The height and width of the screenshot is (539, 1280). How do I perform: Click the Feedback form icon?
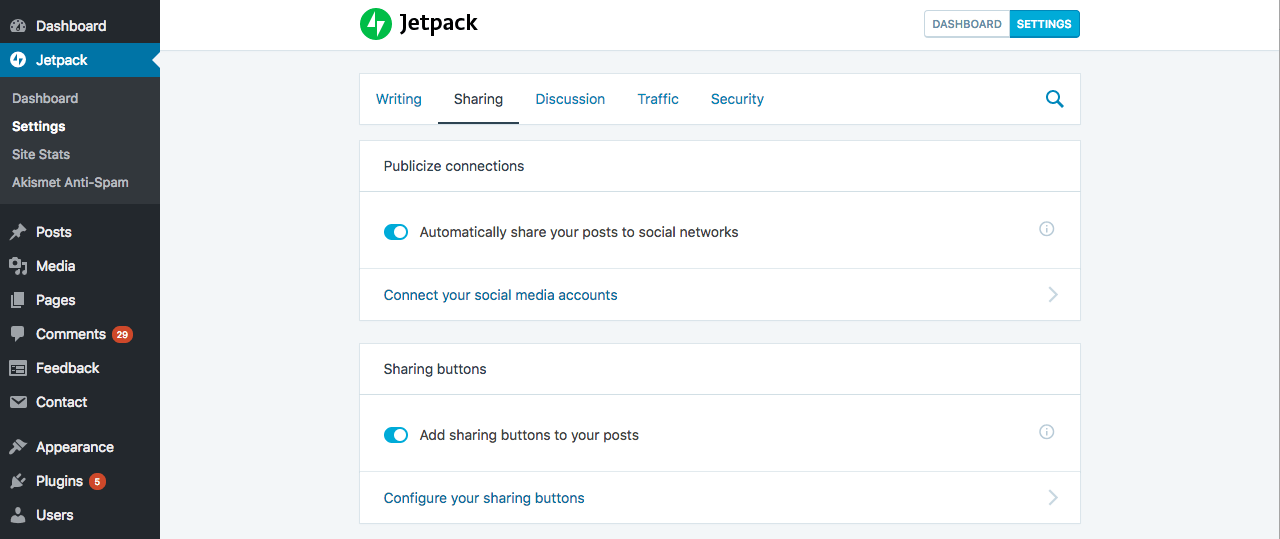point(18,368)
